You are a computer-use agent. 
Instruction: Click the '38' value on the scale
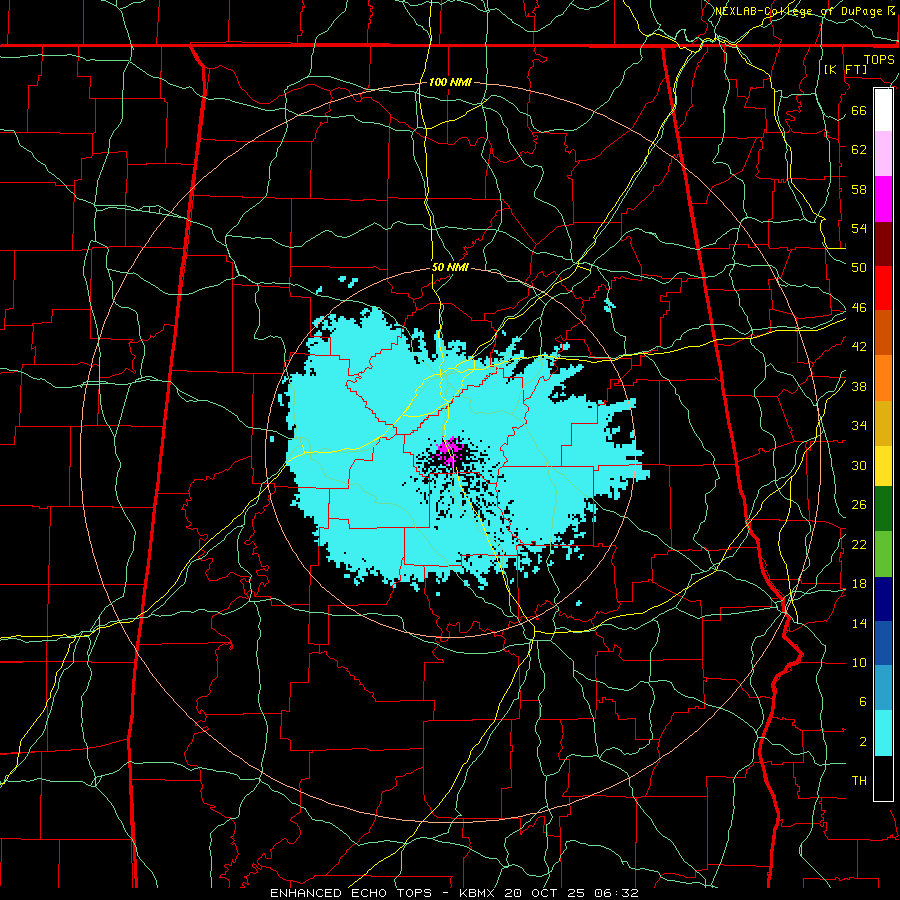[x=859, y=386]
